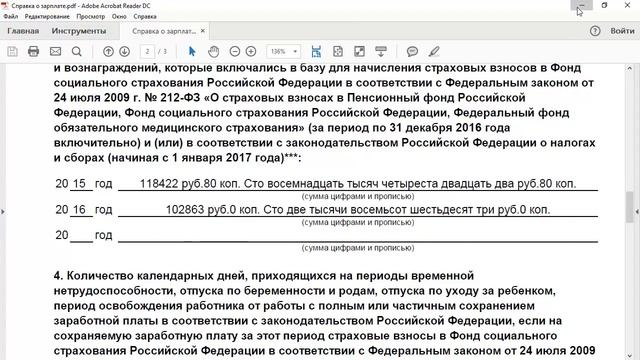The height and width of the screenshot is (360, 640).
Task: Click text '24 июля 2009 г. № 212-ФЗ'
Action: point(127,98)
